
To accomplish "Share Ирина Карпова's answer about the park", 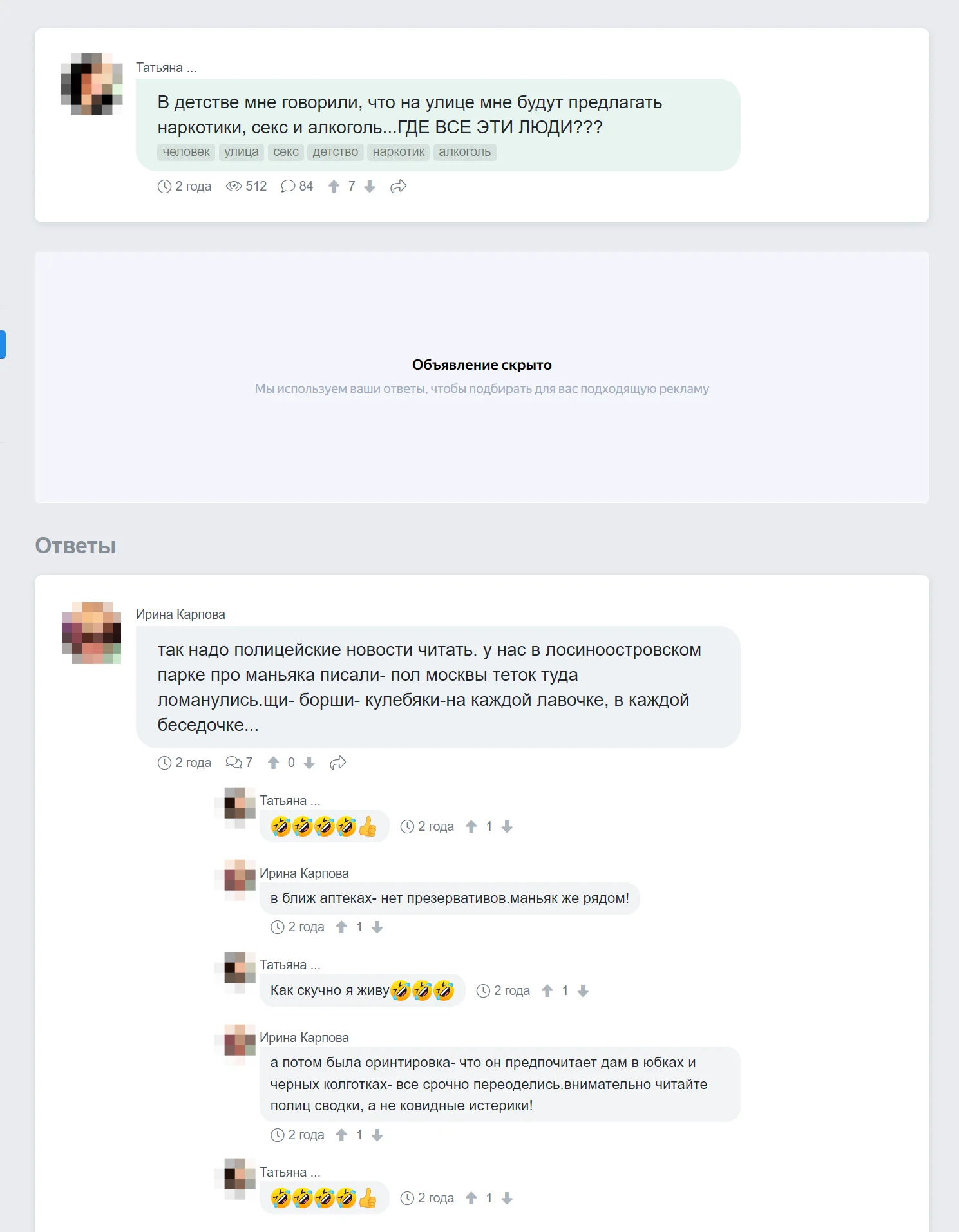I will pos(338,763).
